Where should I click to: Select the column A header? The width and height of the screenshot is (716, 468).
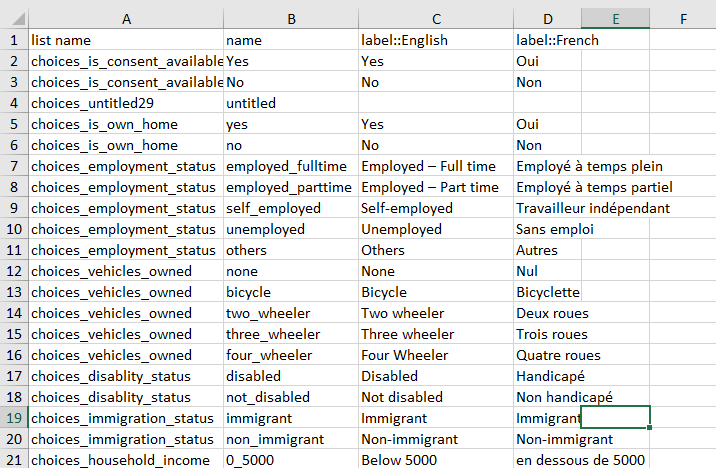coord(126,18)
